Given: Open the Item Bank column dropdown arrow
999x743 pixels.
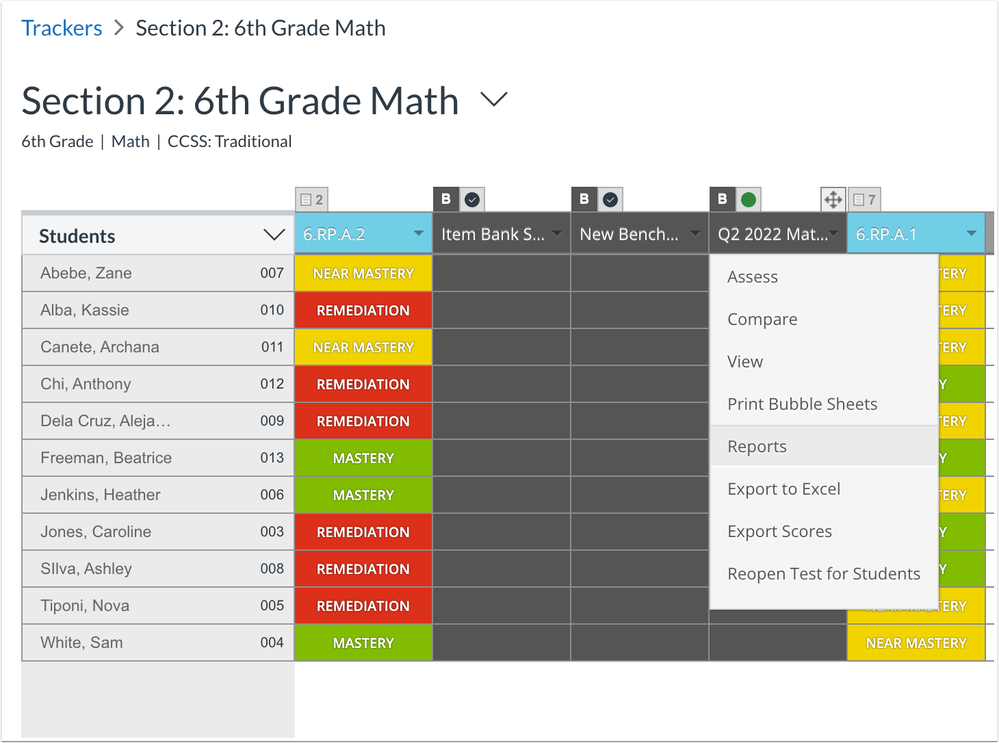Looking at the screenshot, I should click(557, 235).
